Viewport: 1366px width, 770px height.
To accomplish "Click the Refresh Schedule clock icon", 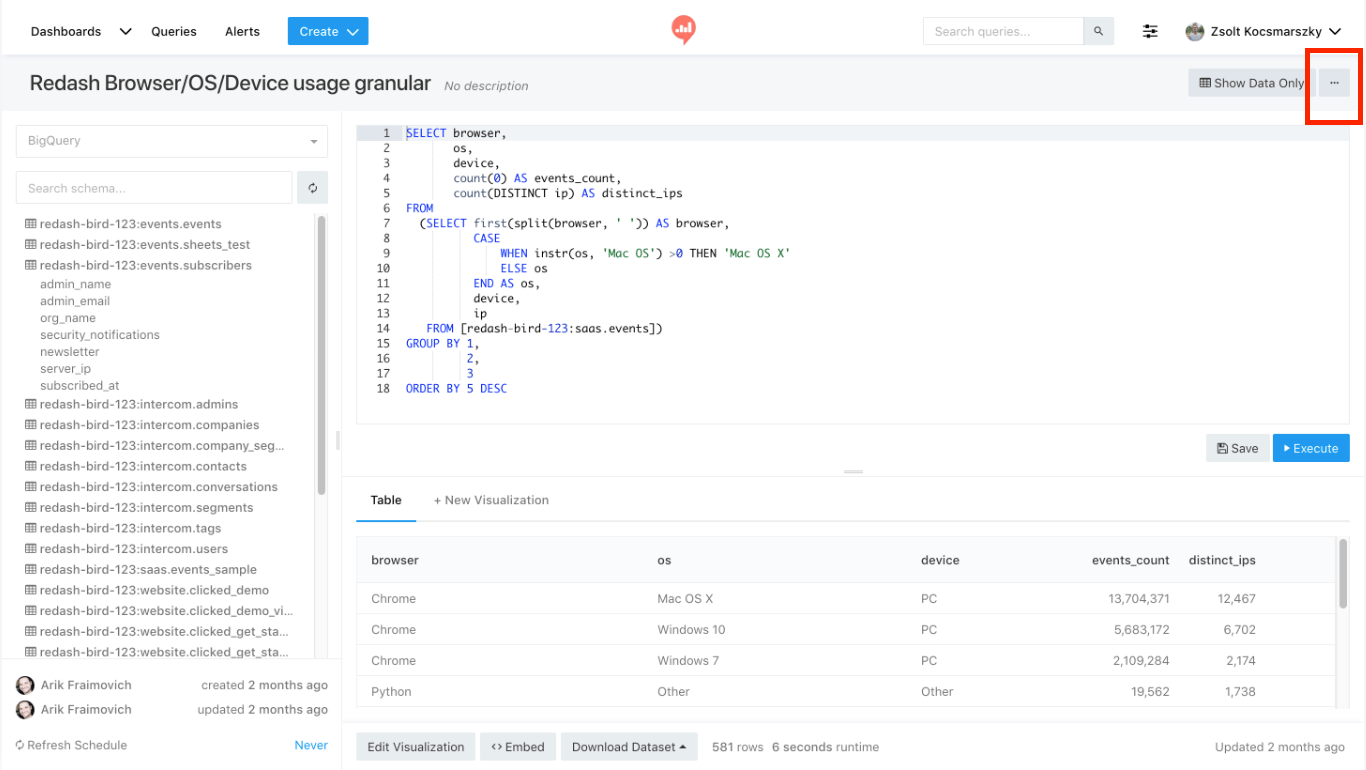I will (20, 745).
